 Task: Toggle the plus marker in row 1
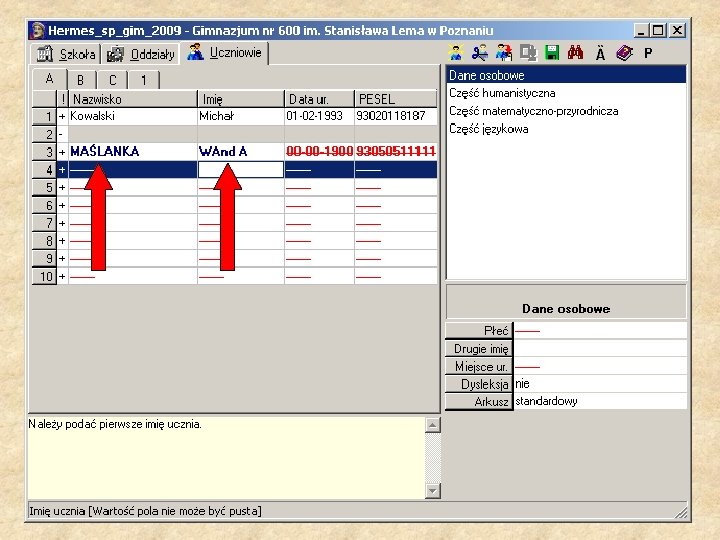[62, 116]
